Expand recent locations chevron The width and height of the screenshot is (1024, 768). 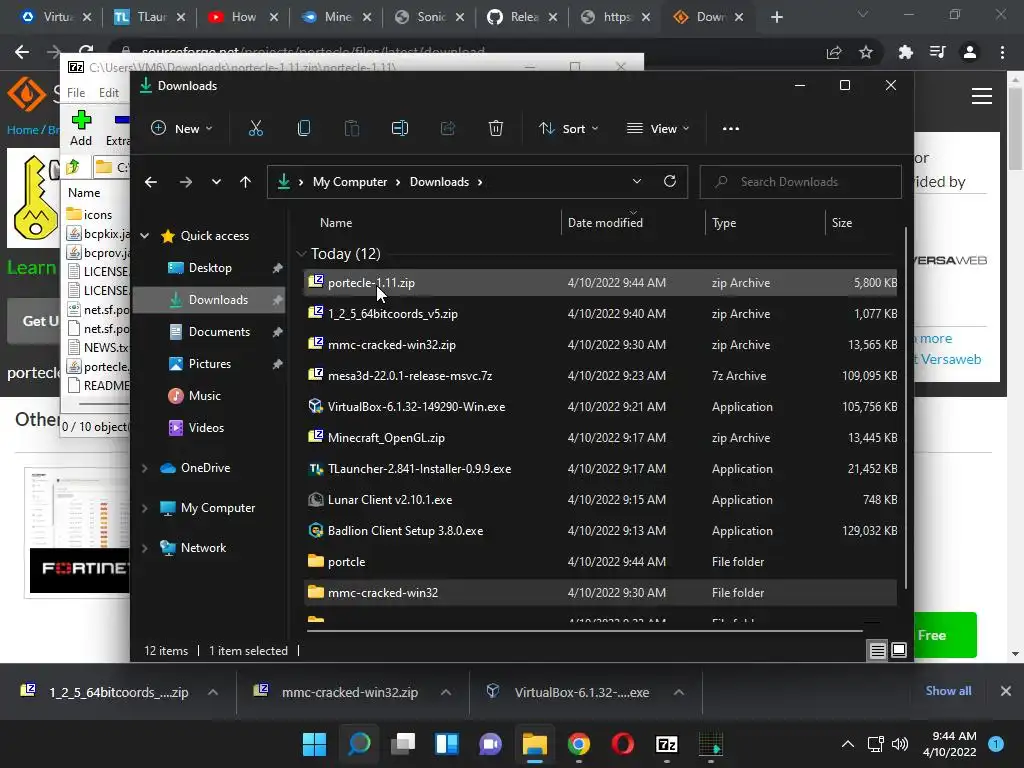216,182
